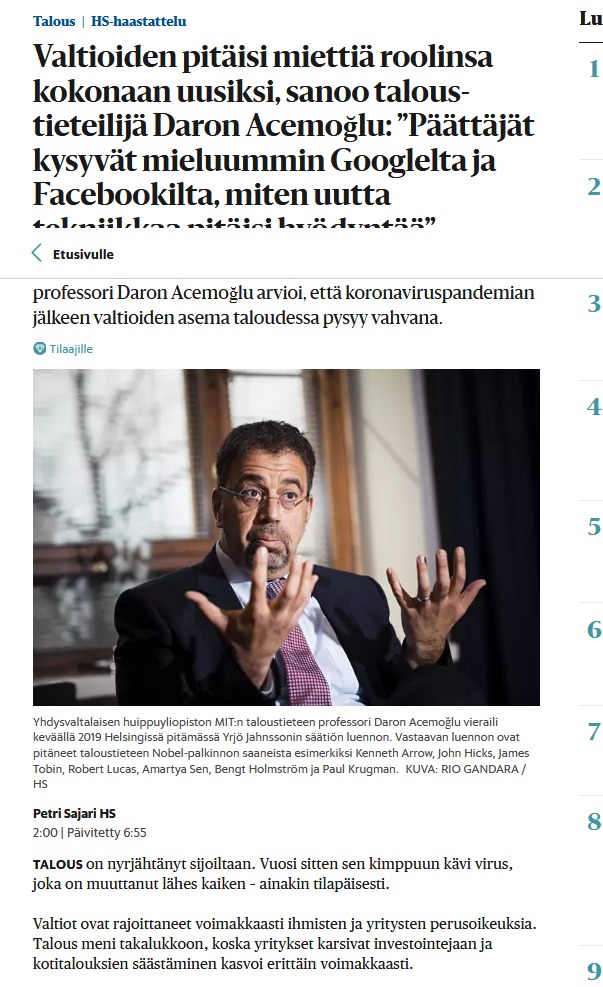Select most-read item number 3
This screenshot has height=987, width=603.
pyautogui.click(x=594, y=304)
